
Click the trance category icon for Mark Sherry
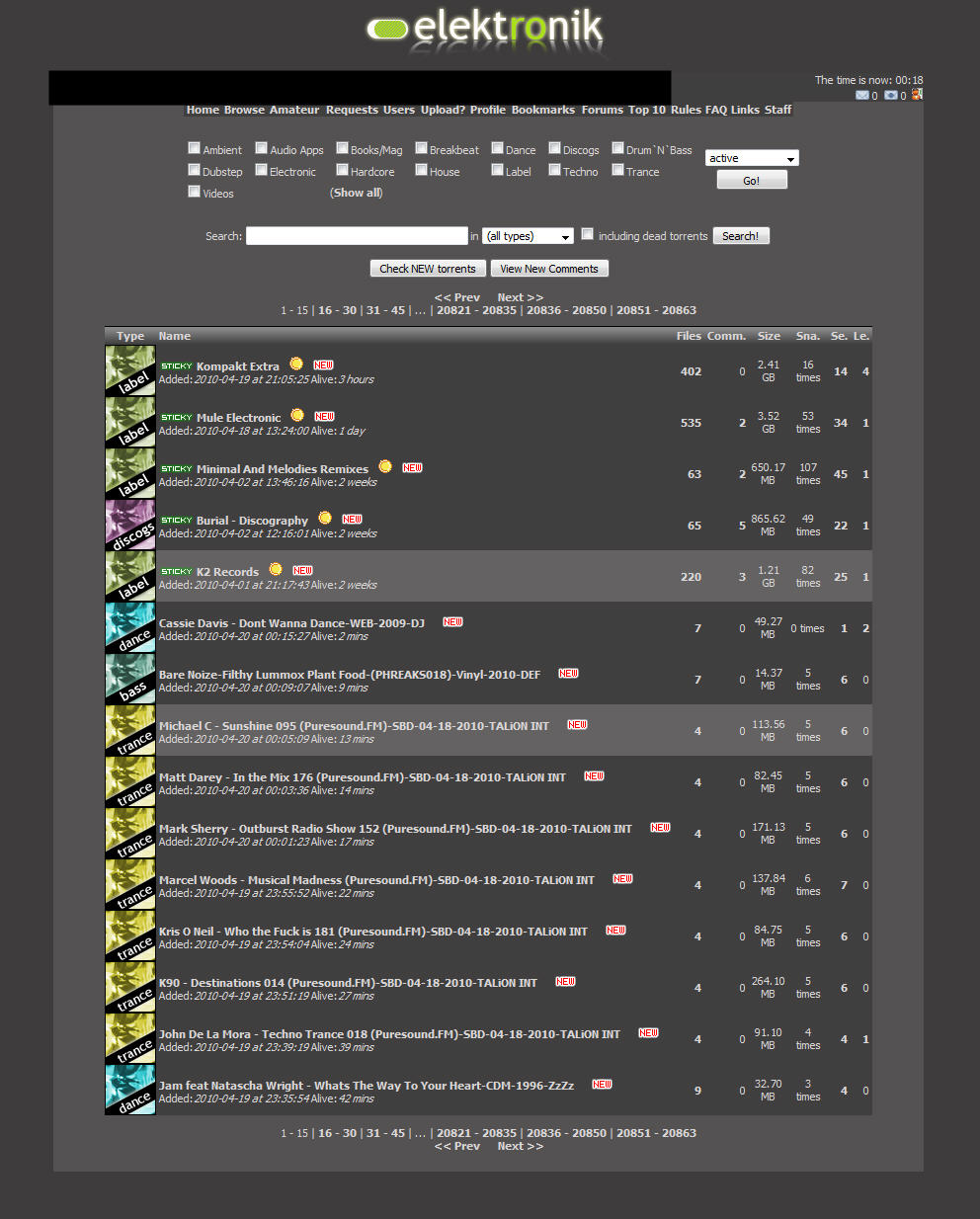[x=130, y=834]
